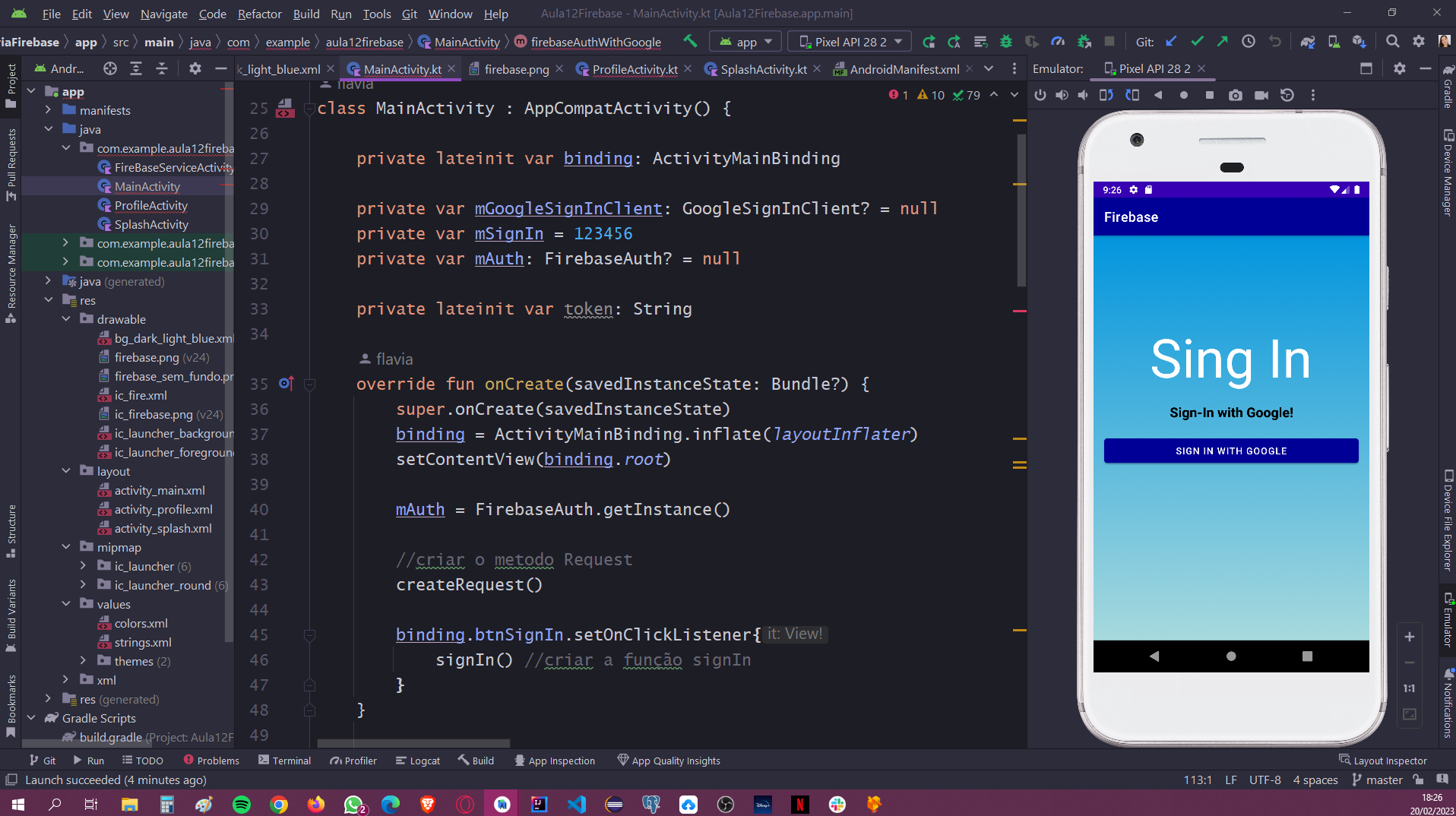Screen dimensions: 1456x816
Task: Expand the manifests folder
Action: [49, 110]
